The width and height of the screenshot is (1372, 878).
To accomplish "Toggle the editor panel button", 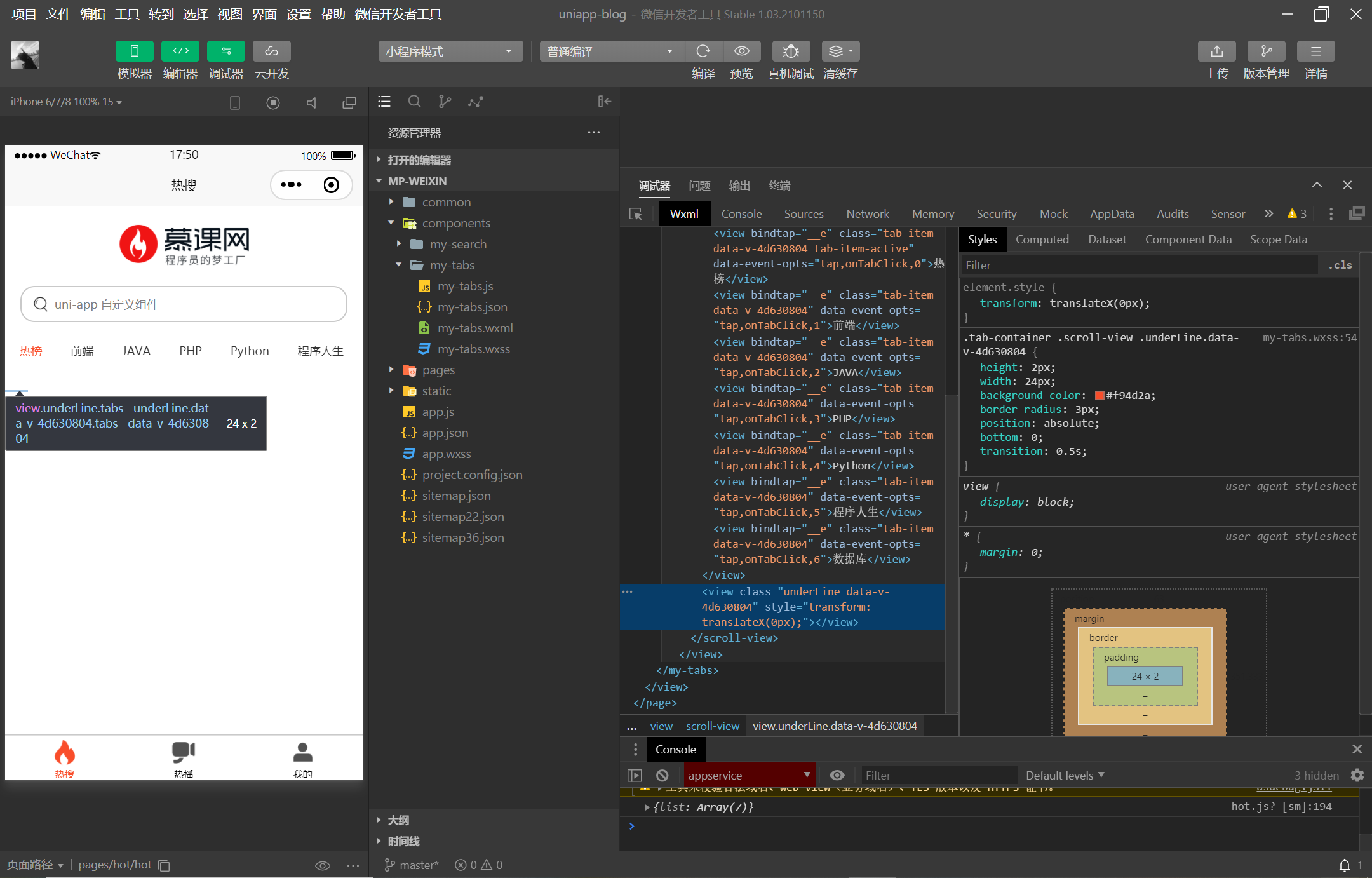I will click(180, 51).
